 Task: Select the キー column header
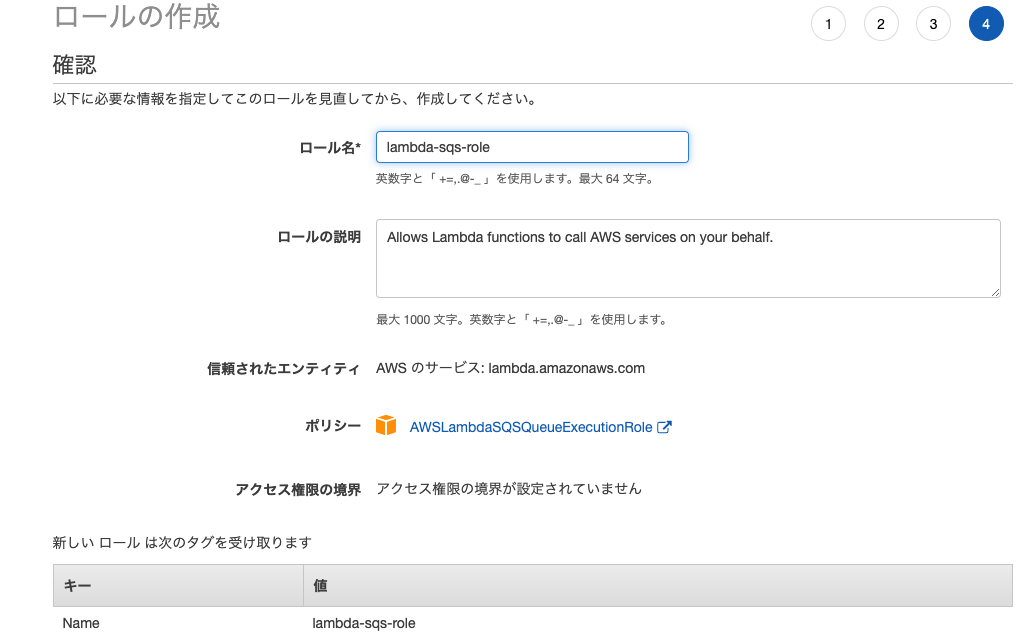[x=178, y=586]
